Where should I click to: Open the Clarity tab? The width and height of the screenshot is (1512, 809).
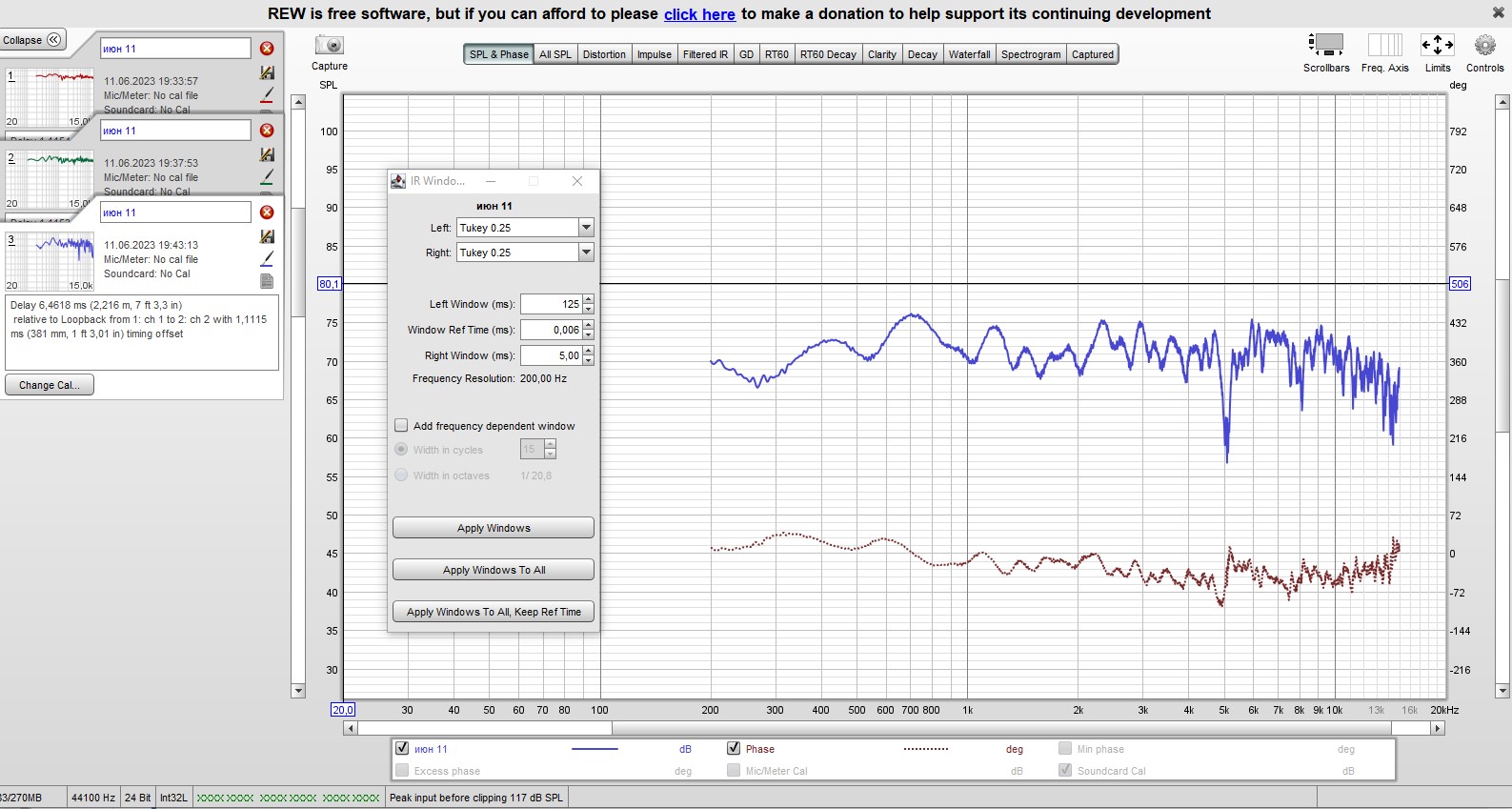[882, 54]
